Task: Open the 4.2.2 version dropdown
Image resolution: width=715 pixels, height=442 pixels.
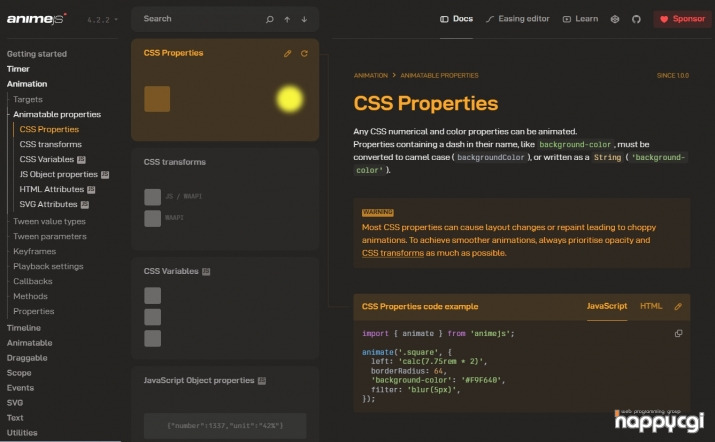Action: [102, 20]
